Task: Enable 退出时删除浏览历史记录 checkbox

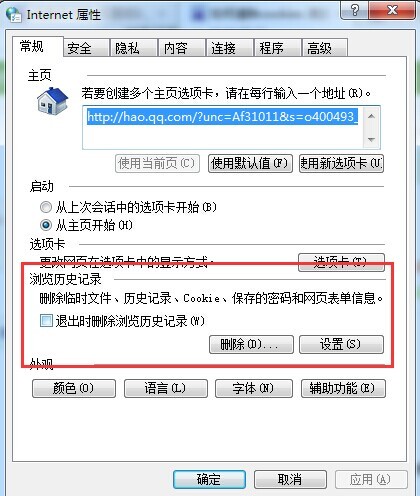Action: tap(46, 321)
